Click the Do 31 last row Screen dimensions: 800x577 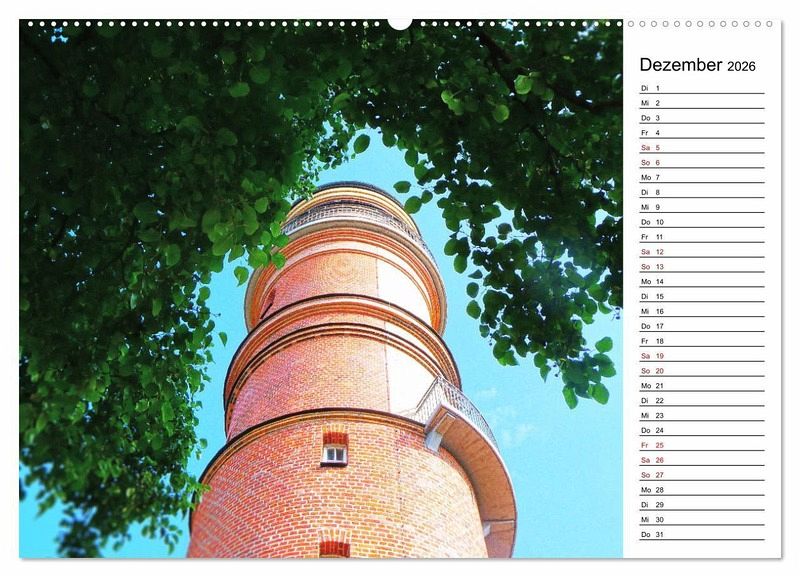coord(701,535)
